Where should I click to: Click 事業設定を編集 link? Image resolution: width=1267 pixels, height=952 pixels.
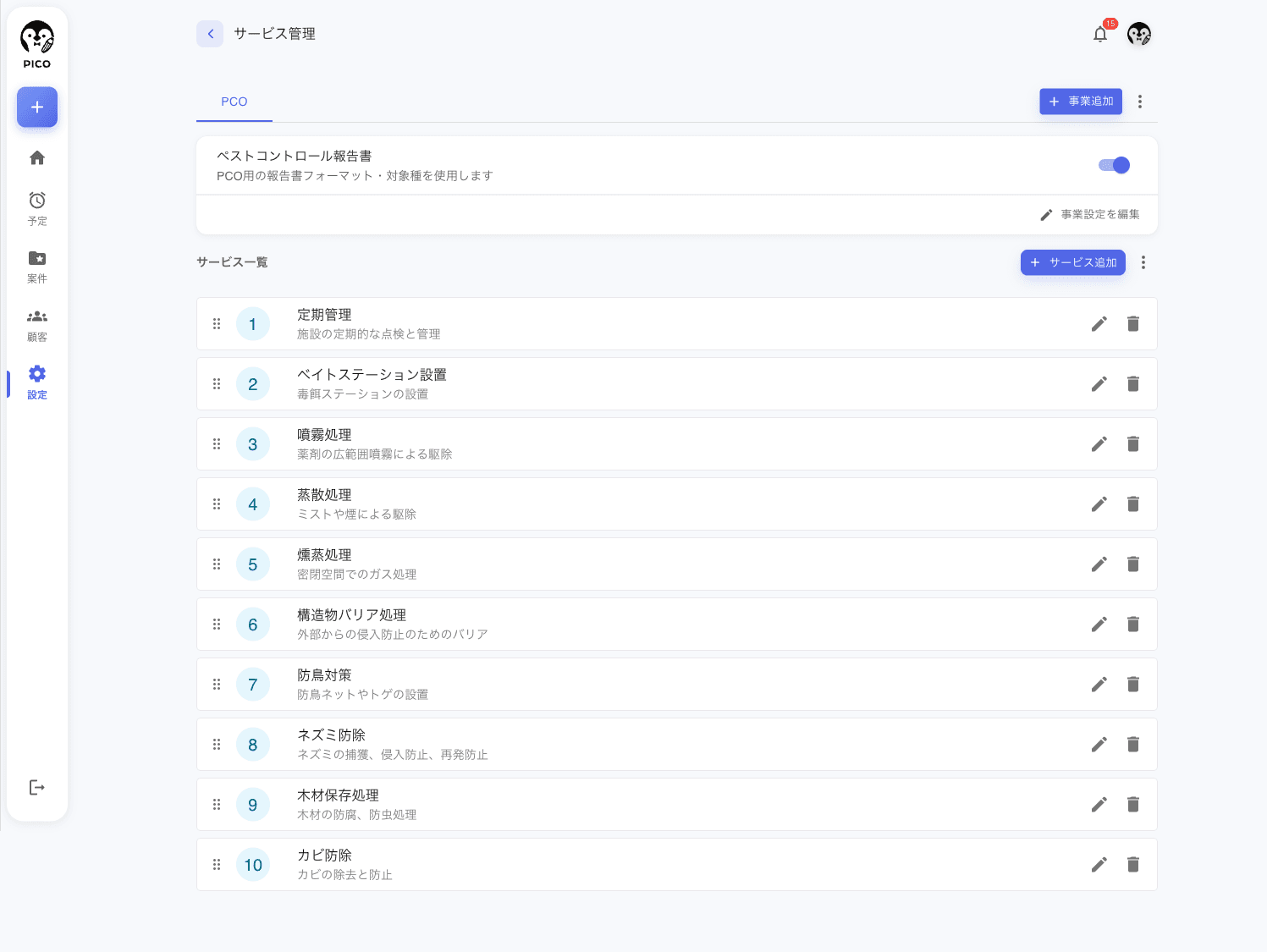[1090, 215]
